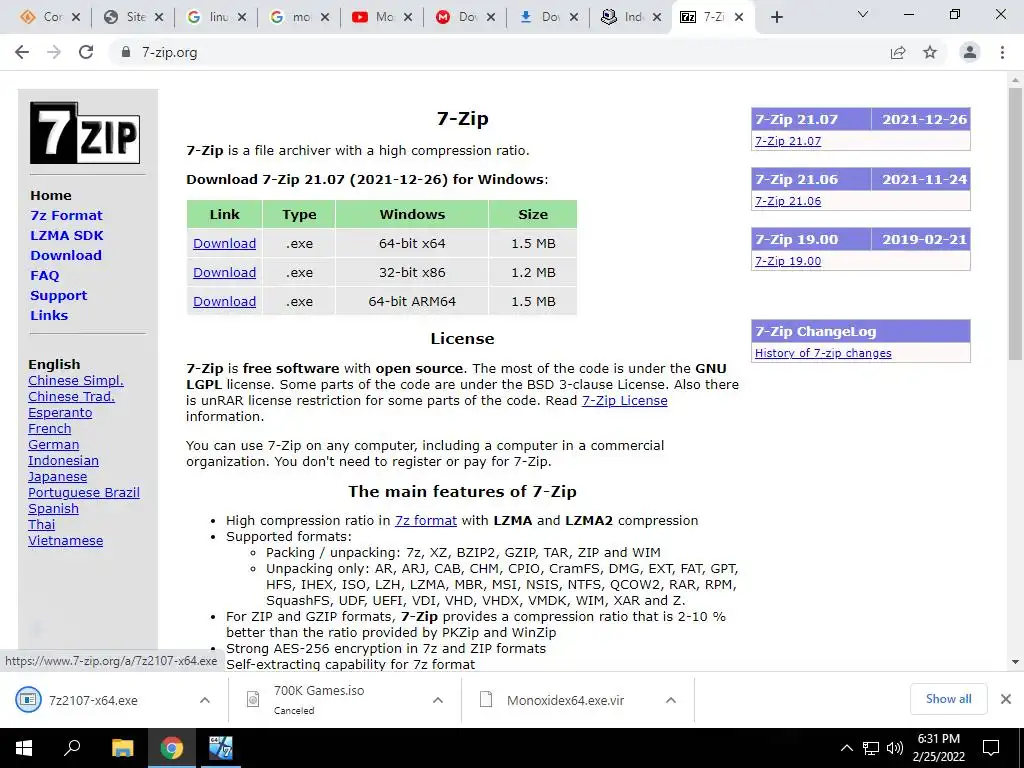The height and width of the screenshot is (768, 1024).
Task: Expand options for 700K Games.iso download
Action: click(x=438, y=700)
